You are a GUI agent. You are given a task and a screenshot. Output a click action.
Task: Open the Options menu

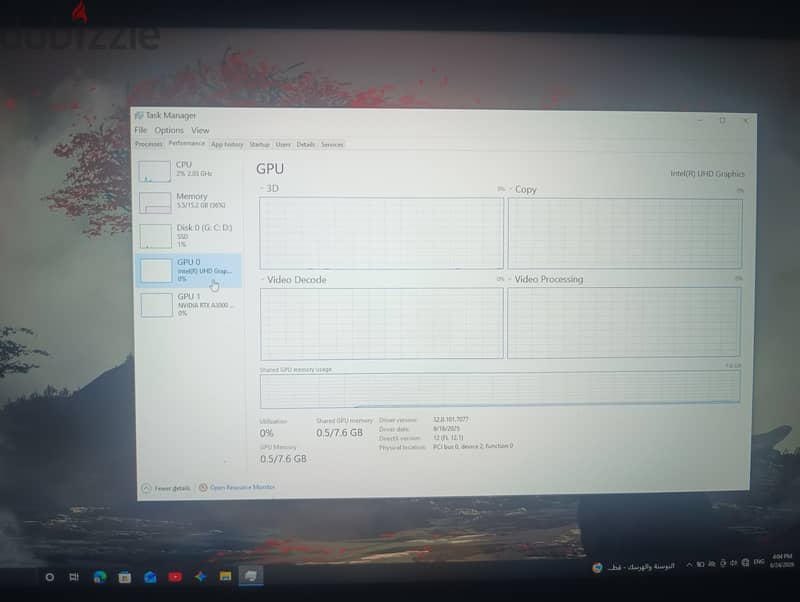pyautogui.click(x=169, y=130)
